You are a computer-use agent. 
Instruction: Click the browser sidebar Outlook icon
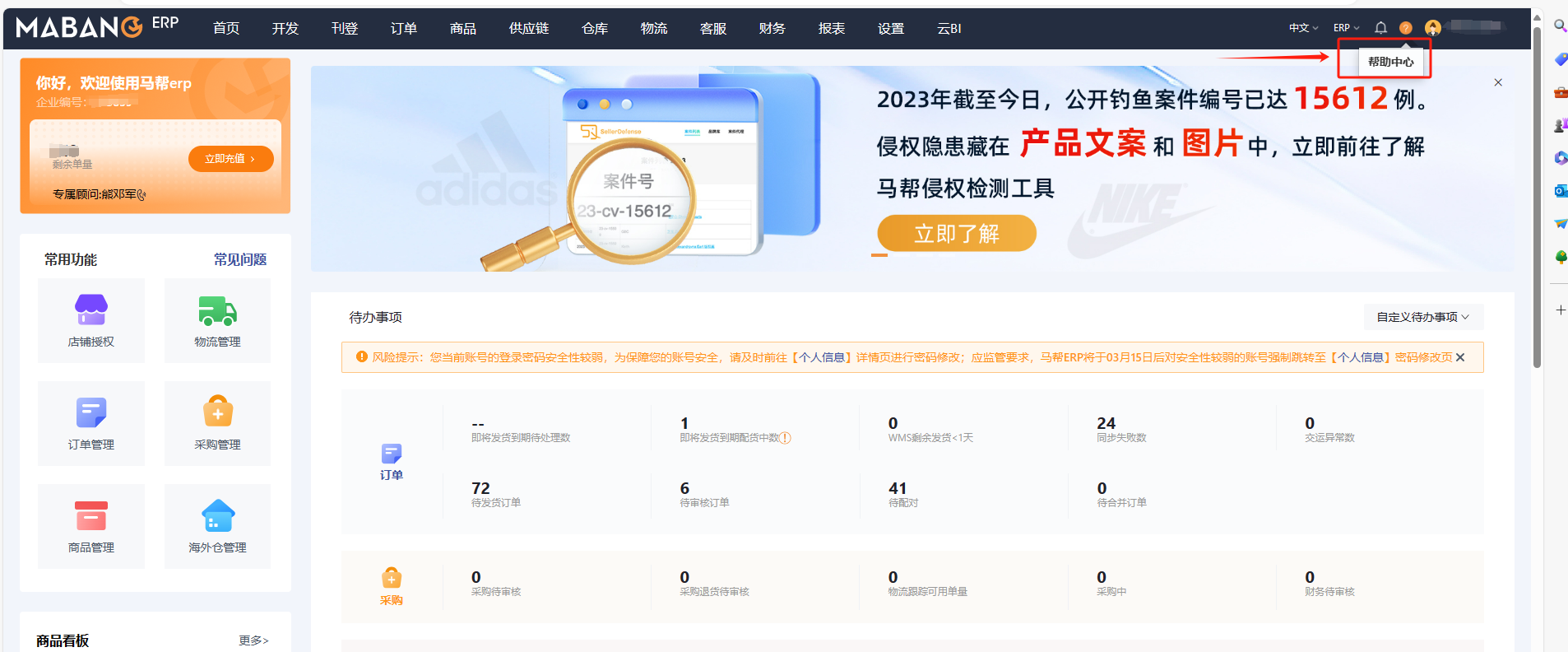(1560, 191)
